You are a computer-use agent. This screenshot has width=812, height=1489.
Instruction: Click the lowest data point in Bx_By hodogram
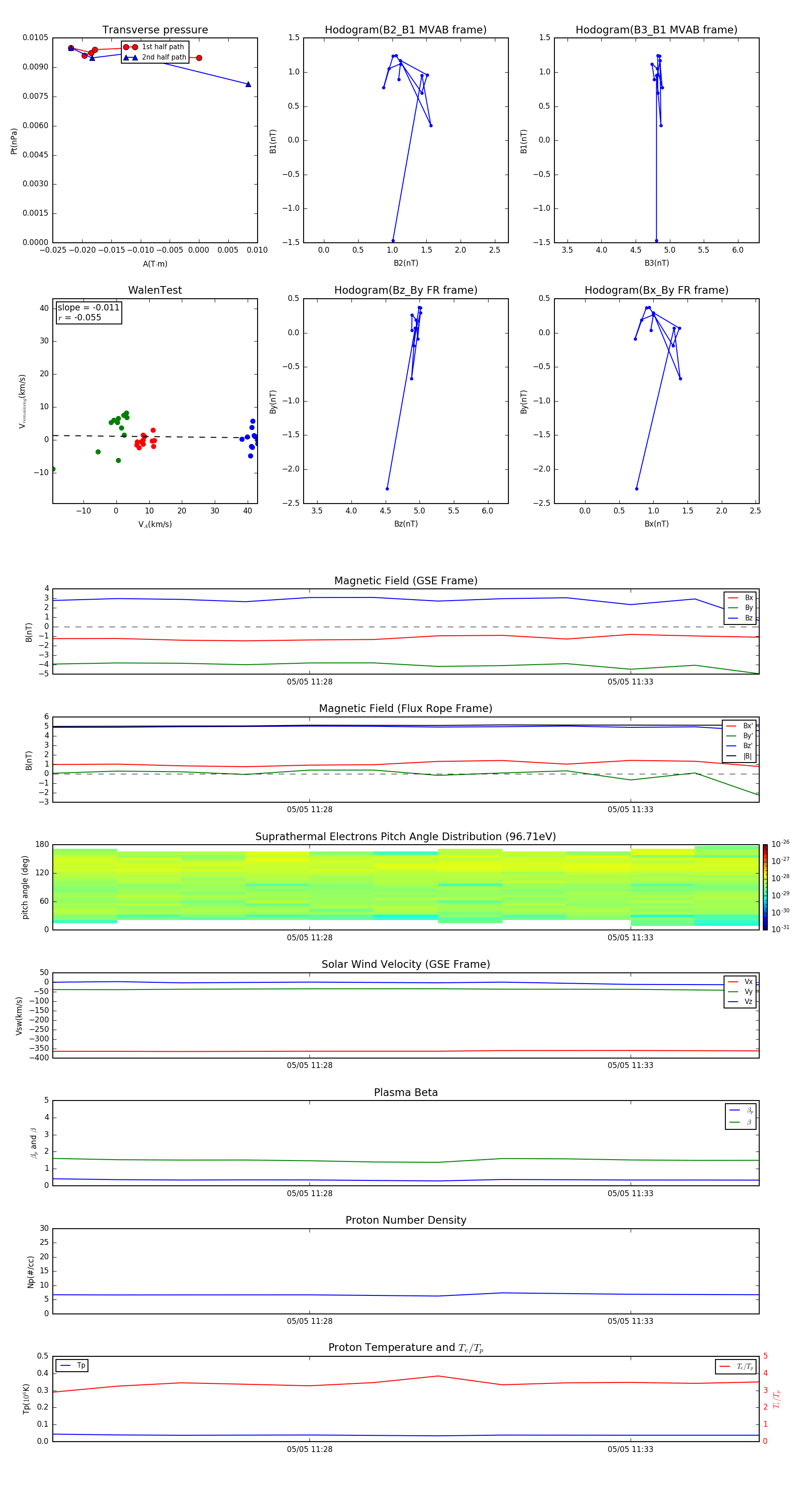pyautogui.click(x=637, y=489)
